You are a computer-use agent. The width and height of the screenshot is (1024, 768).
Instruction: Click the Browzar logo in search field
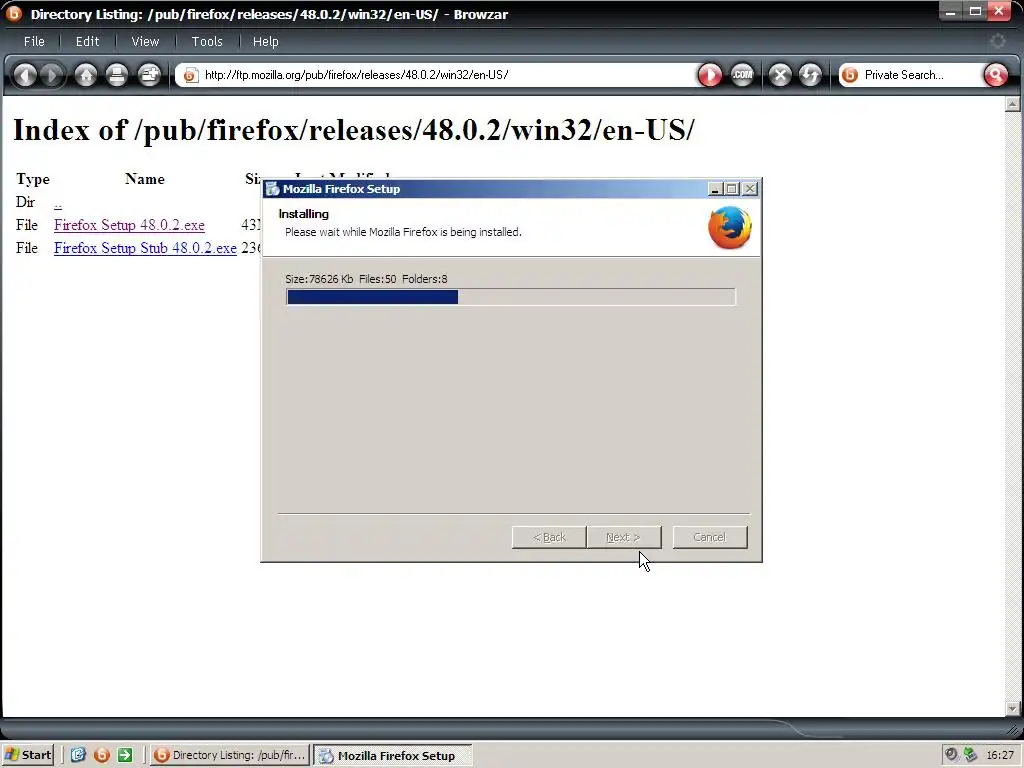click(850, 75)
